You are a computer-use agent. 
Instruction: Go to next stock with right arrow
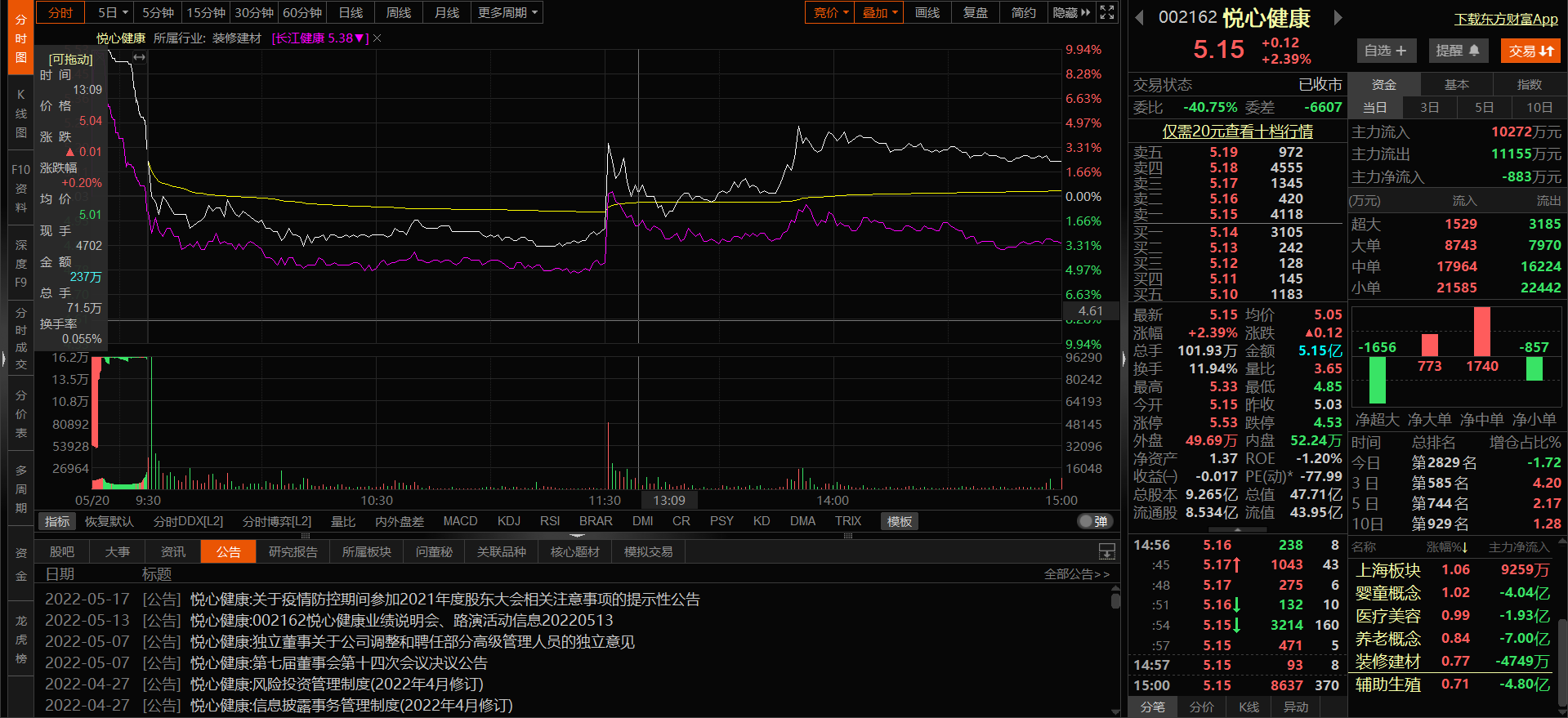tap(1338, 17)
